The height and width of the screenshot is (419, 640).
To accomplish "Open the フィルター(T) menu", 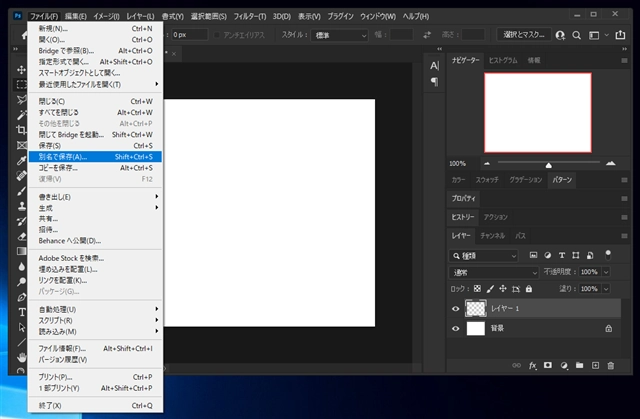I will 249,16.
